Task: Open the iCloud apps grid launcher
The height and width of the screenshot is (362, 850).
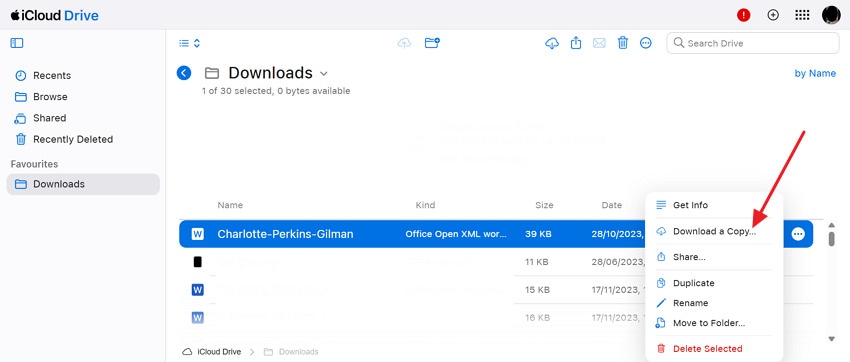Action: point(802,15)
